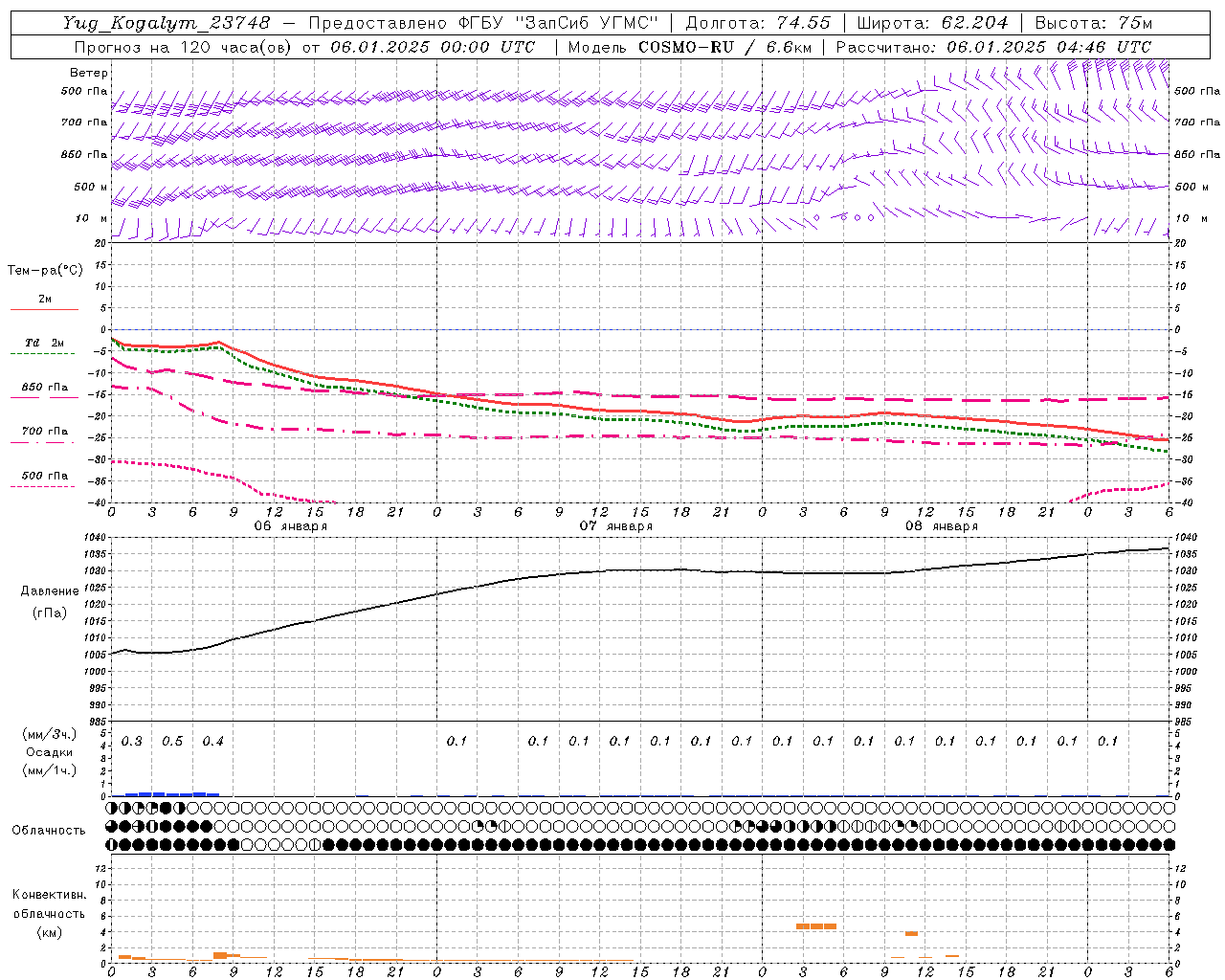
Task: Click the Td 2м legend entry
Action: (x=45, y=343)
